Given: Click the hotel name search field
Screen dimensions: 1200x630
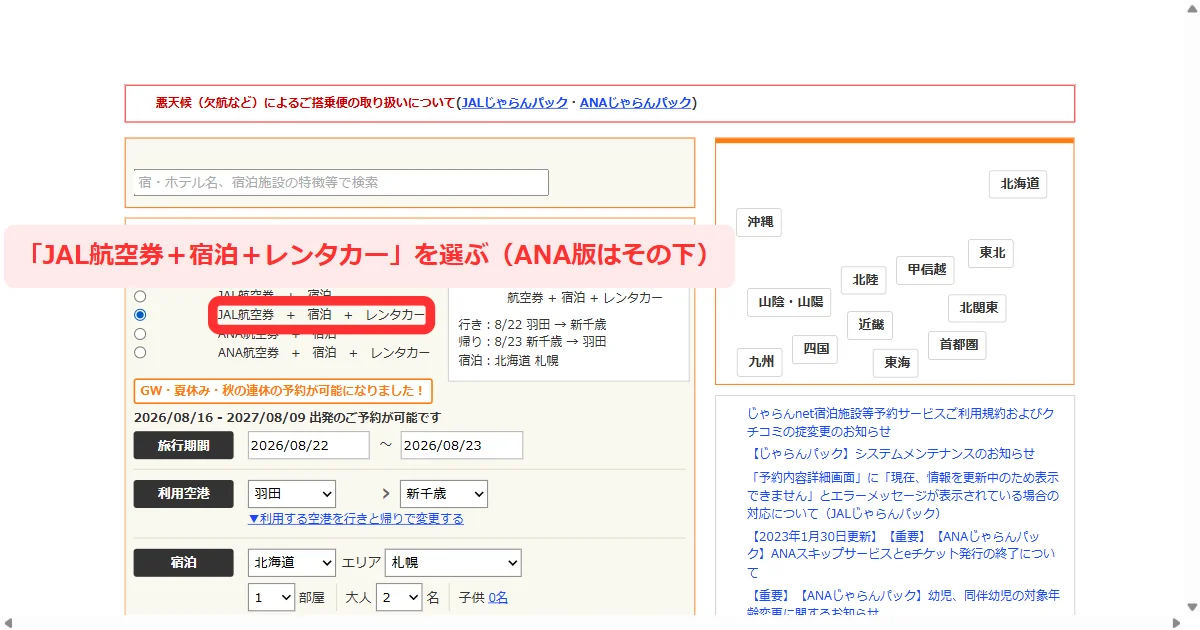Looking at the screenshot, I should click(x=341, y=182).
